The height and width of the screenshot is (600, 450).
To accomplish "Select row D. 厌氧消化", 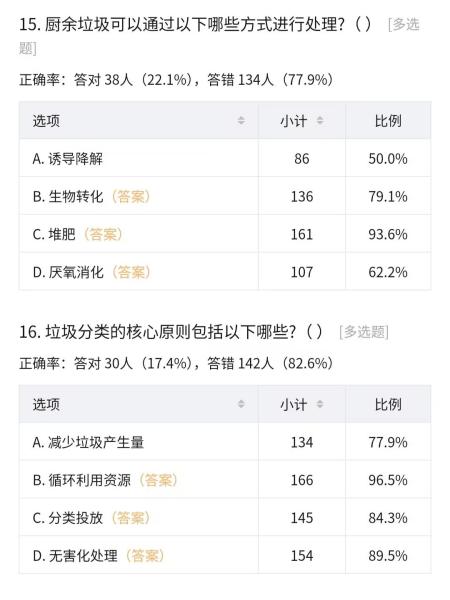I will [225, 272].
